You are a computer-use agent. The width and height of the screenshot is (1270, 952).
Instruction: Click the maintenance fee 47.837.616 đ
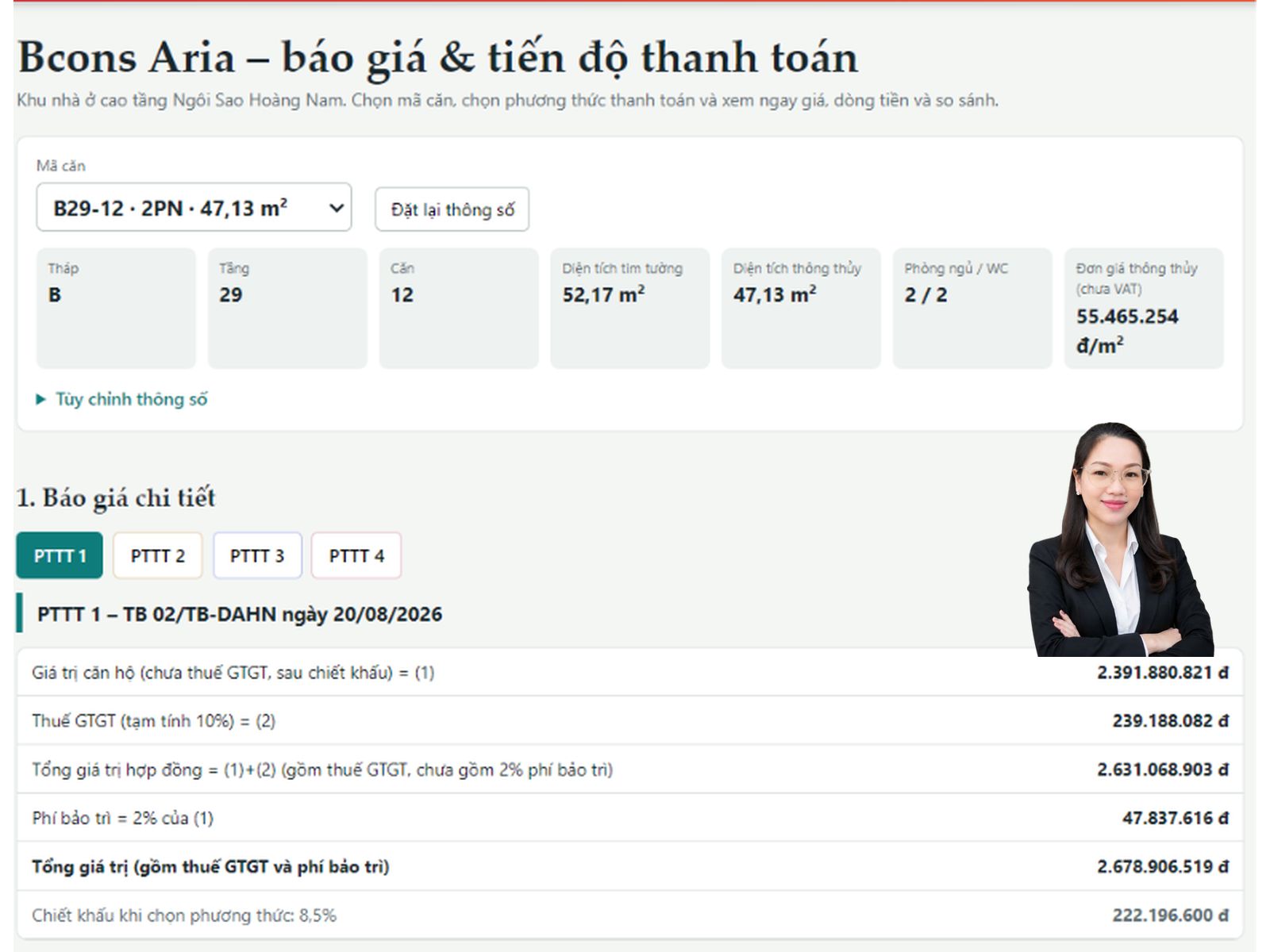pyautogui.click(x=1175, y=818)
